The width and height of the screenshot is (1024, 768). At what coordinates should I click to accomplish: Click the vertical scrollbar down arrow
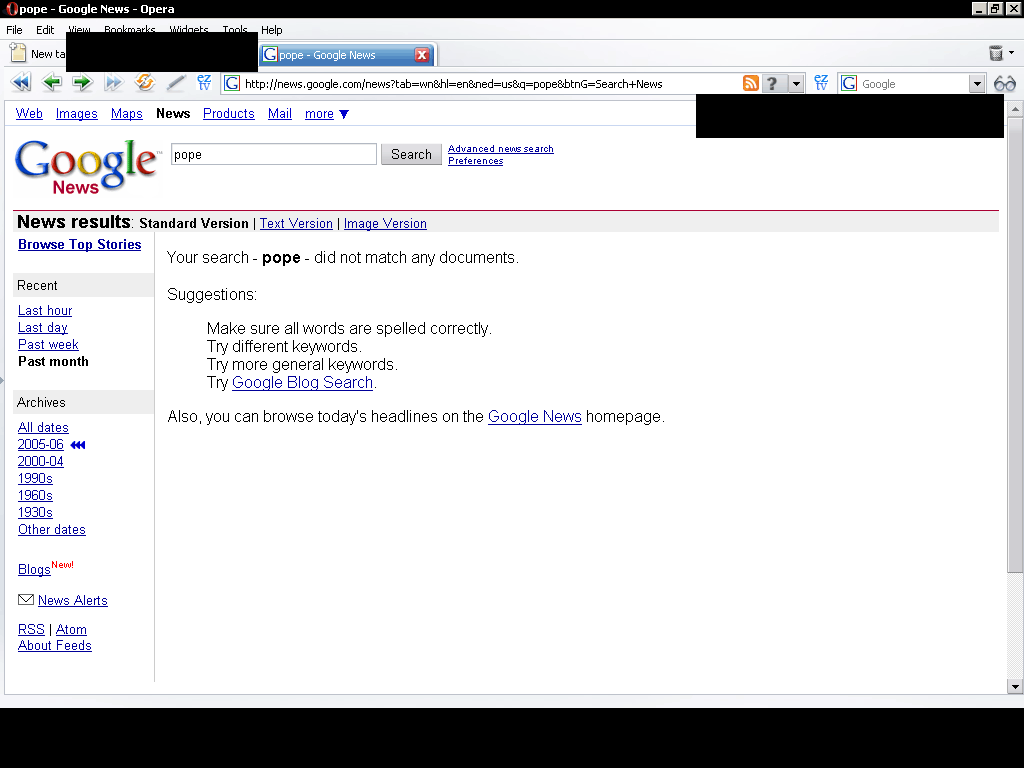pyautogui.click(x=1015, y=686)
